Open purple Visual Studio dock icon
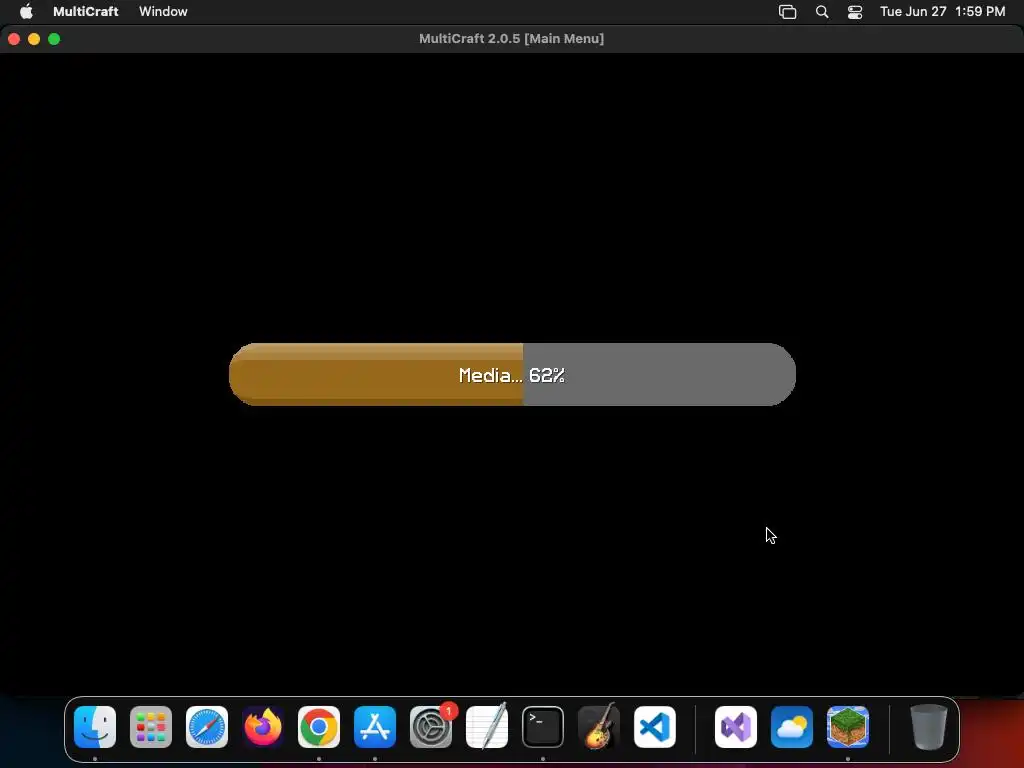The height and width of the screenshot is (768, 1024). click(736, 727)
